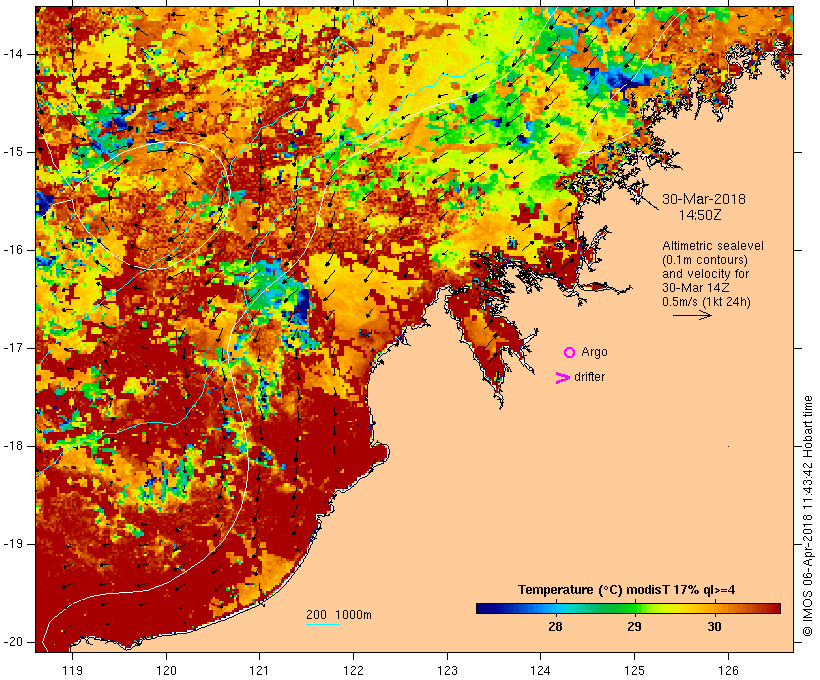Viewport: 820px width, 680px height.
Task: Click the '-14' latitude axis label
Action: click(13, 54)
